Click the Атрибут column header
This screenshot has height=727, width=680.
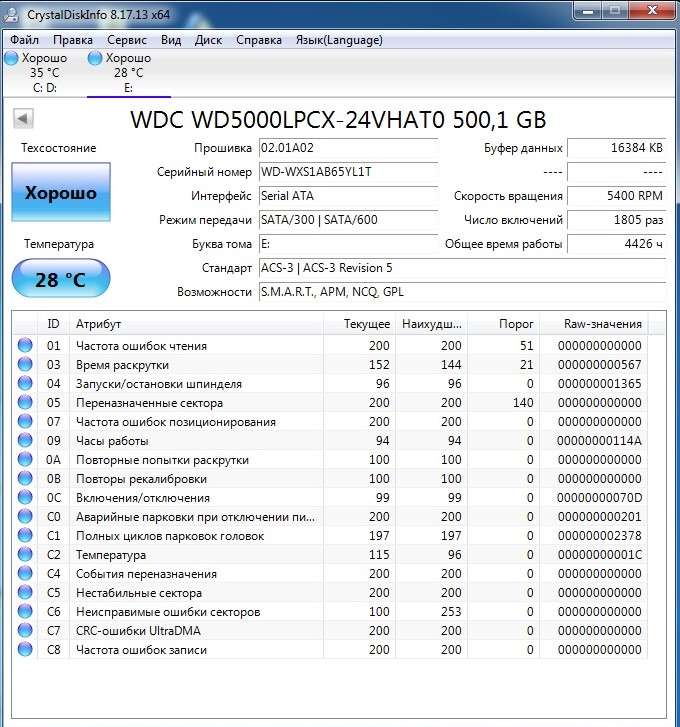(x=98, y=324)
